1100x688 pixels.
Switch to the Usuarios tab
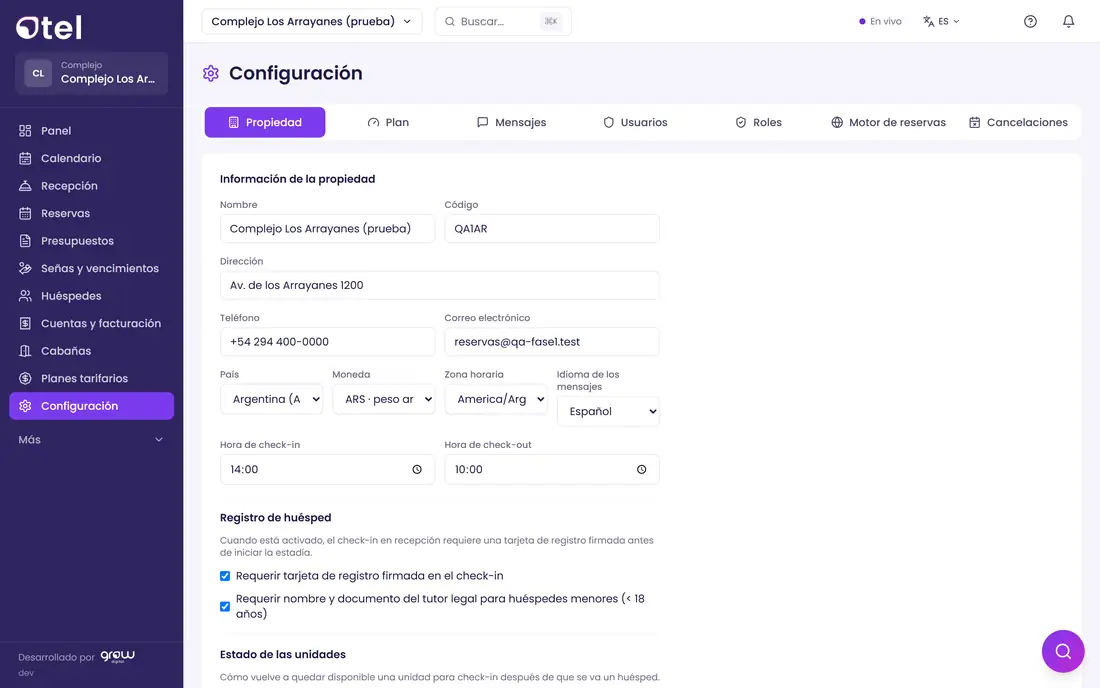[635, 122]
